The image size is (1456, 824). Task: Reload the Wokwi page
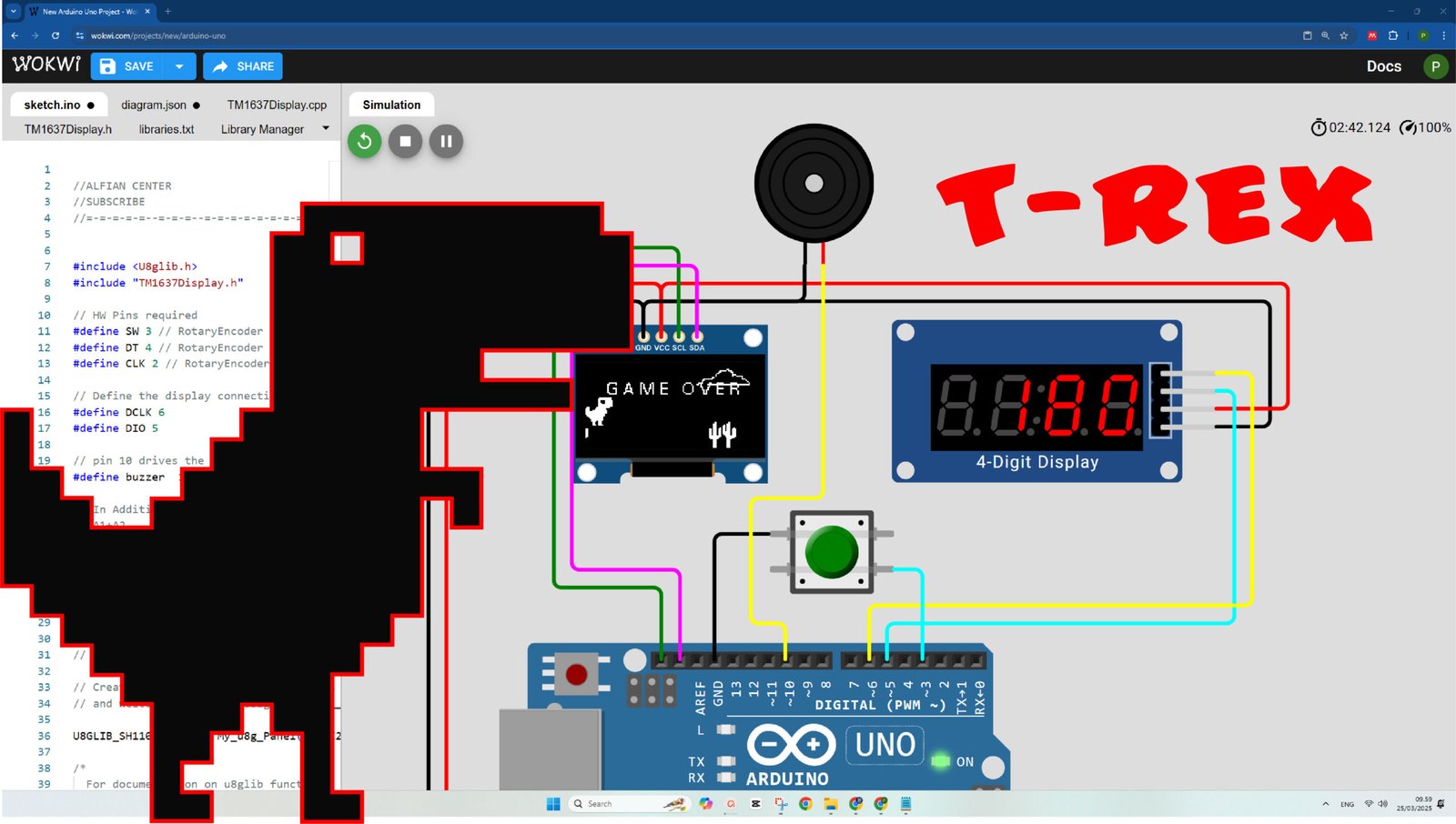tap(56, 35)
